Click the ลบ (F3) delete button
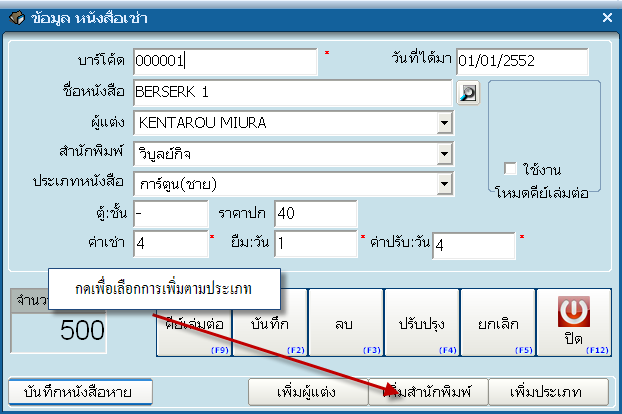 click(346, 323)
